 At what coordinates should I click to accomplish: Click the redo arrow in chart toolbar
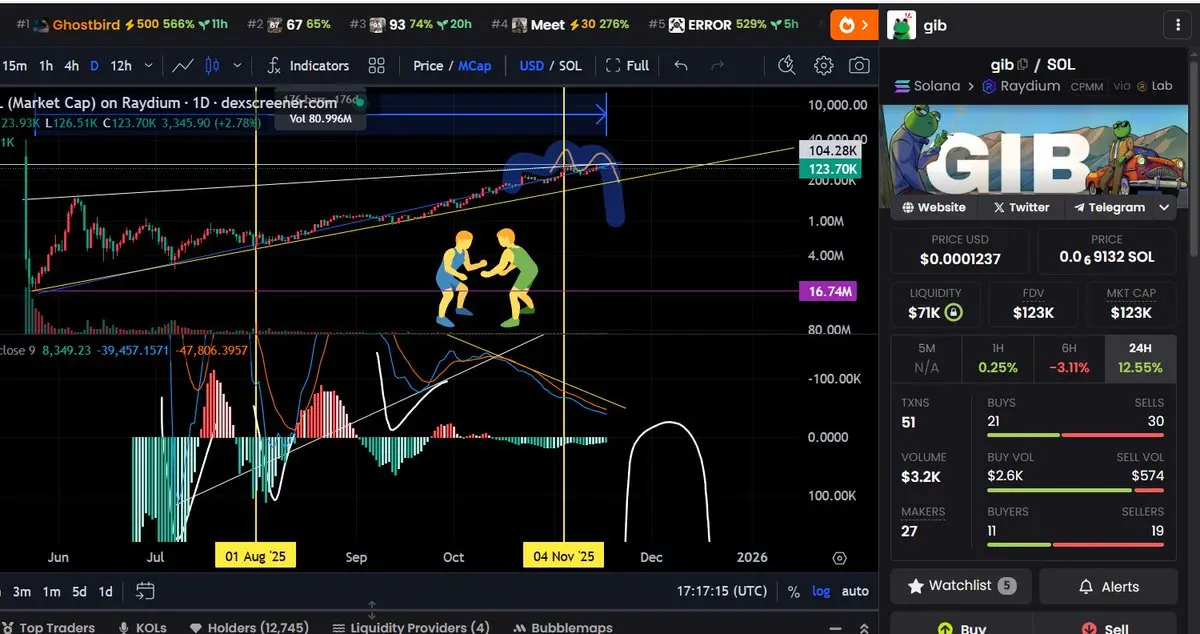coord(717,66)
